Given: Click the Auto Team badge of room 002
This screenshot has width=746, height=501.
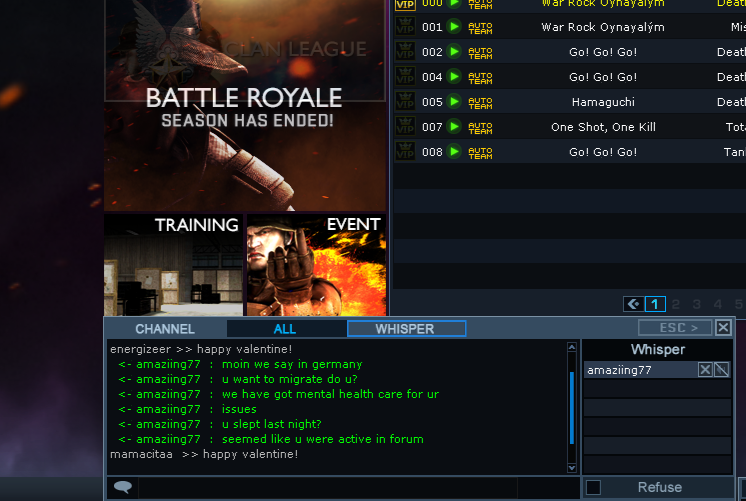Looking at the screenshot, I should [480, 53].
